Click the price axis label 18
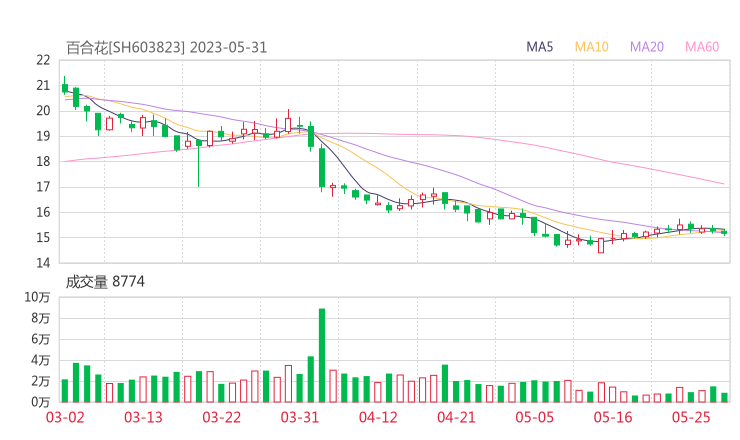Screen dimensions: 740x440 (x=43, y=161)
